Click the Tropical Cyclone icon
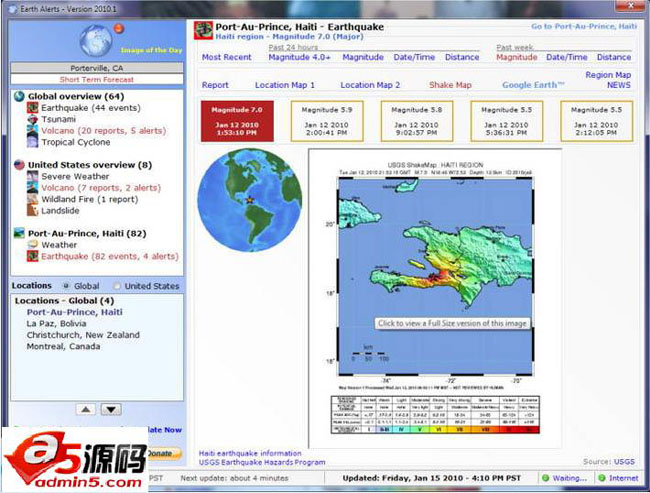Image resolution: width=650 pixels, height=493 pixels. [x=32, y=142]
